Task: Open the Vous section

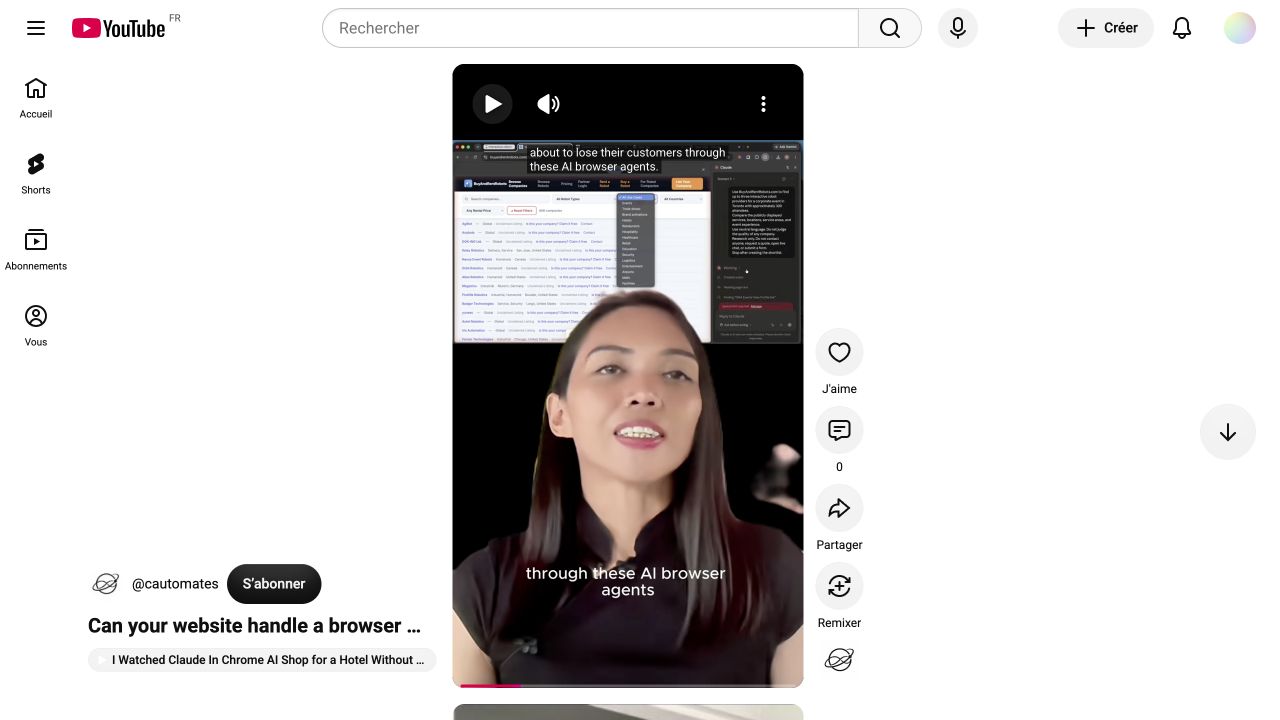Action: tap(36, 326)
